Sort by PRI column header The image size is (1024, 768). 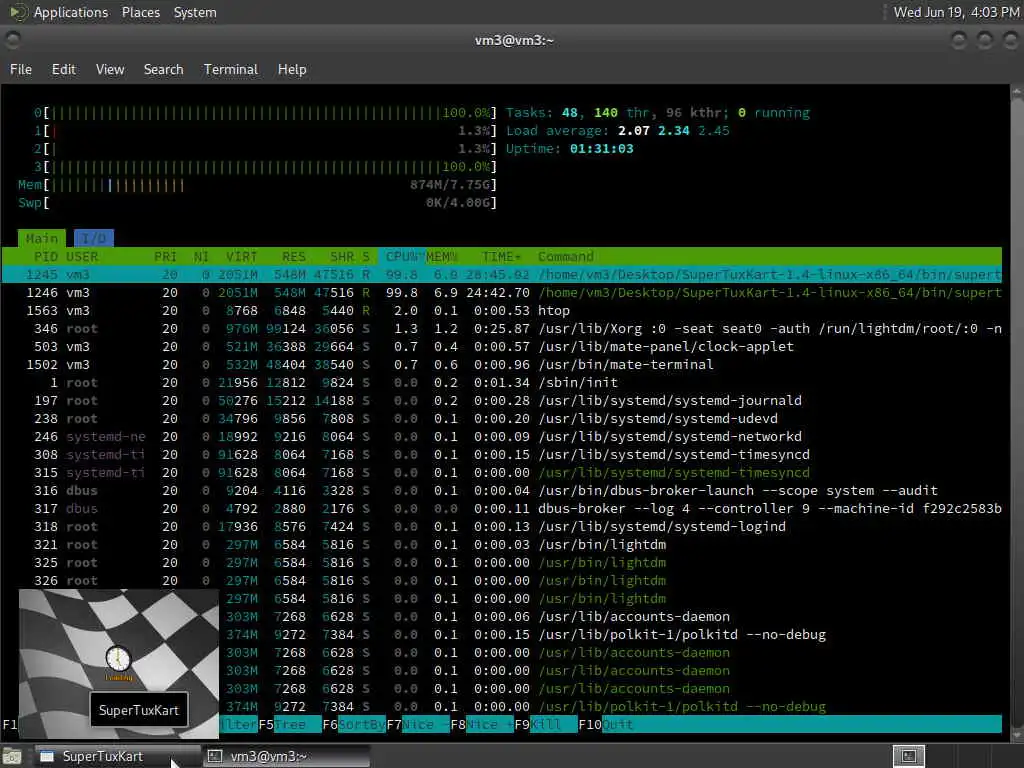point(165,257)
